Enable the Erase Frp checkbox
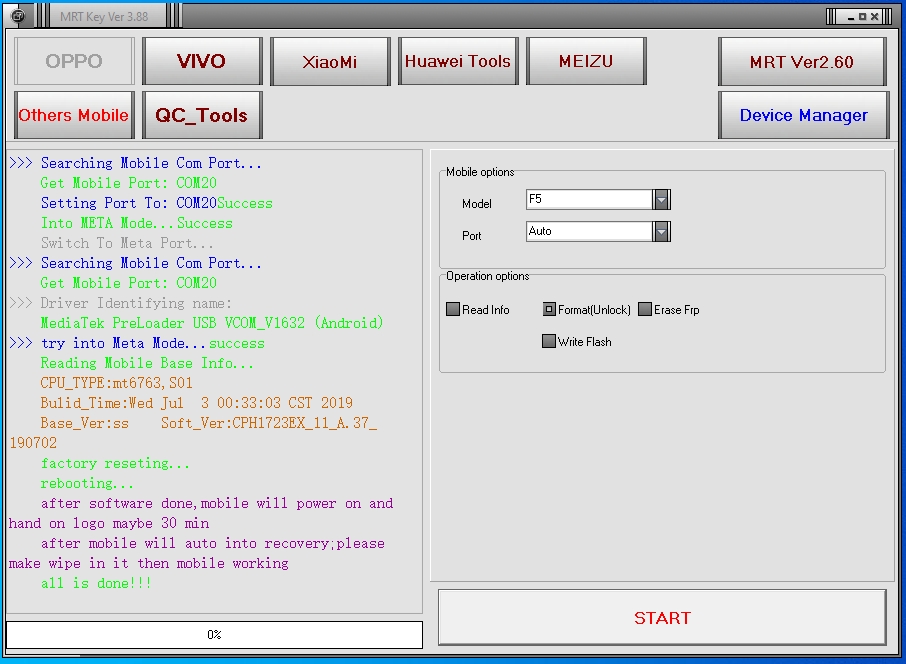The height and width of the screenshot is (664, 906). [645, 309]
